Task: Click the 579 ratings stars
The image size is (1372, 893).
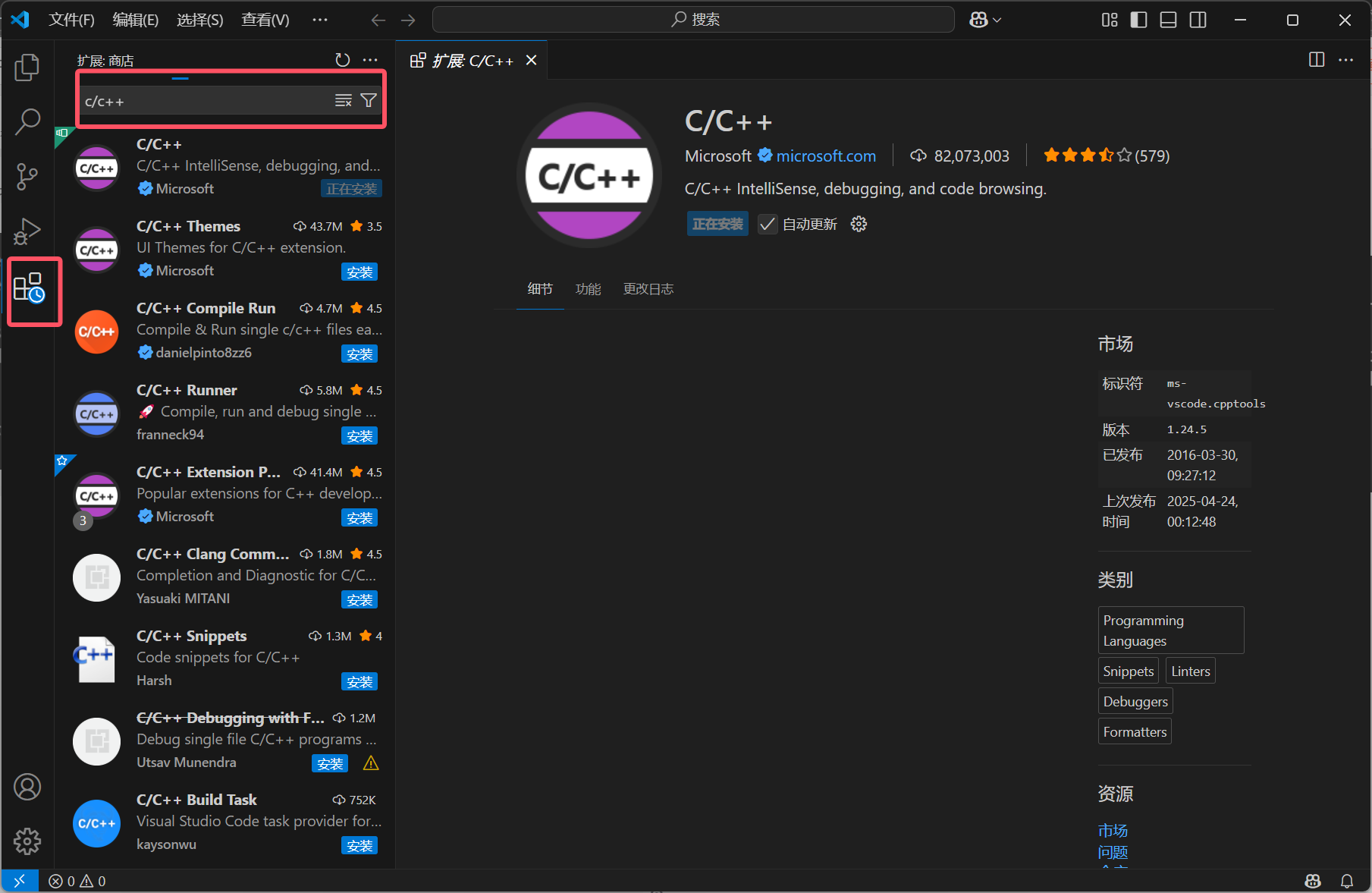Action: point(1106,156)
